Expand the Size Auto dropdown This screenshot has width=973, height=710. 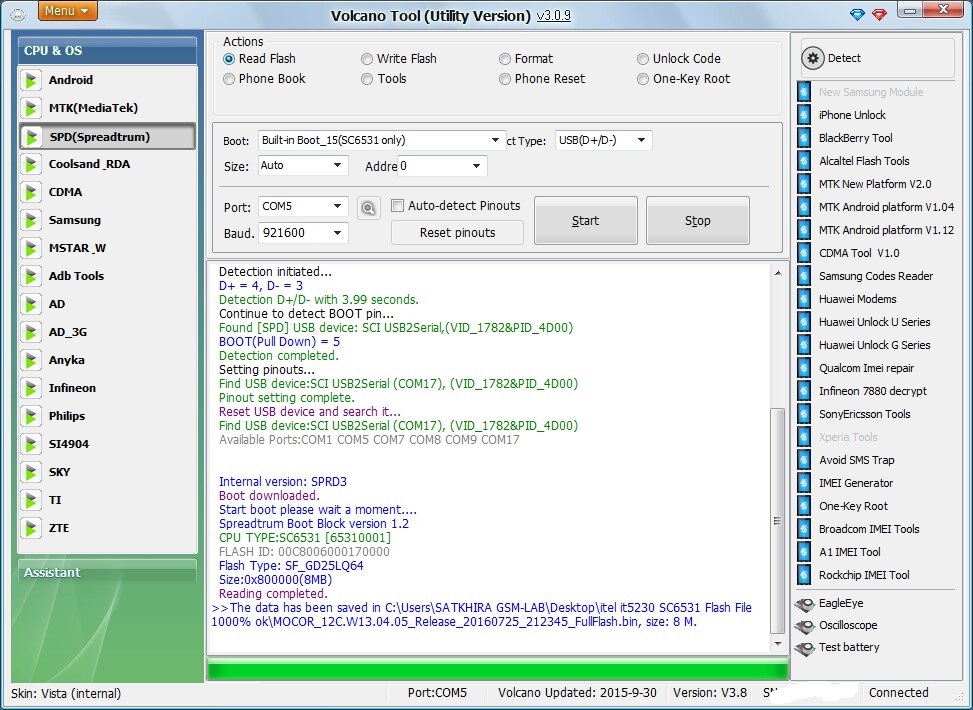click(x=337, y=166)
